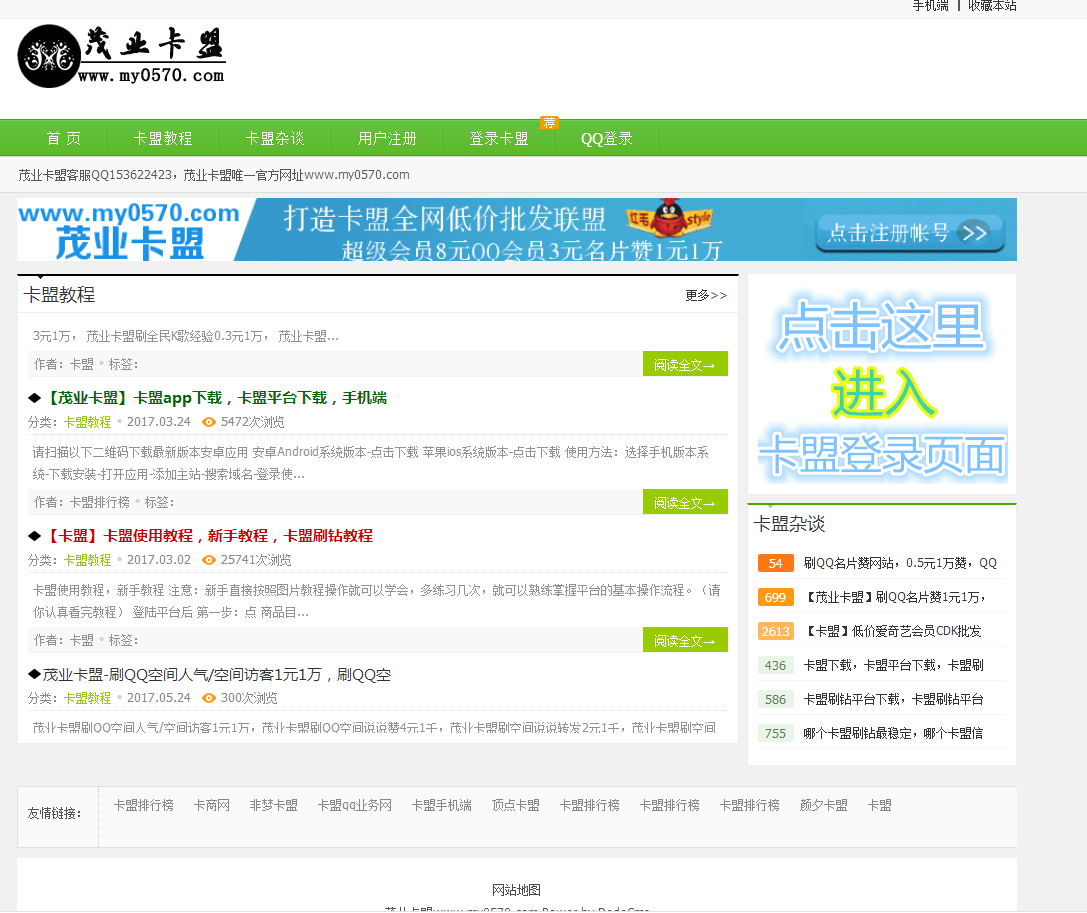Open the QQ登录 menu item
Screen dimensions: 1087x913
click(606, 138)
